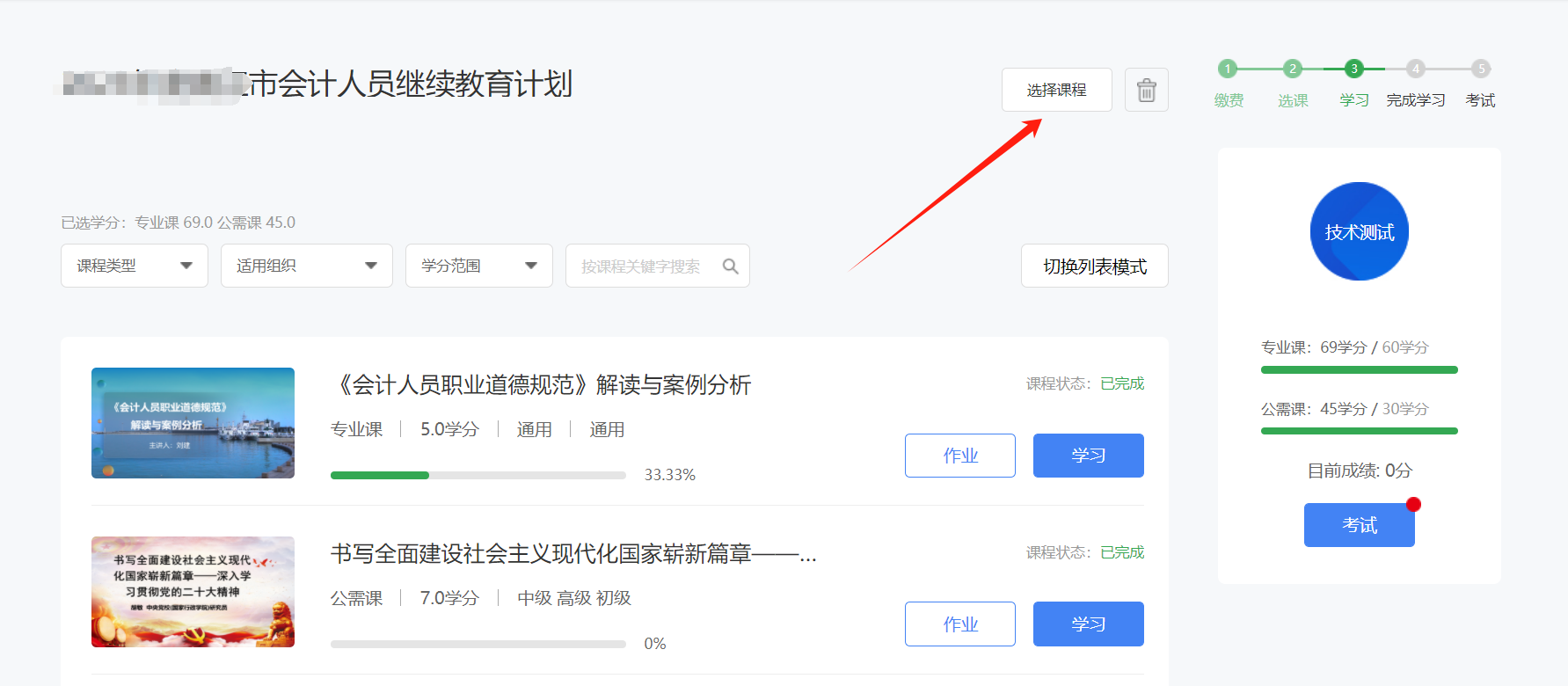Click the trash can delete icon
The height and width of the screenshot is (686, 1568).
point(1146,90)
